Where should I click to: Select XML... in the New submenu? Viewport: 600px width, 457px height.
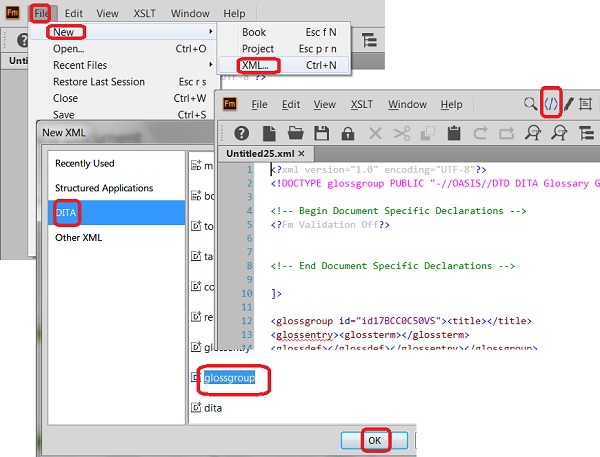point(284,65)
